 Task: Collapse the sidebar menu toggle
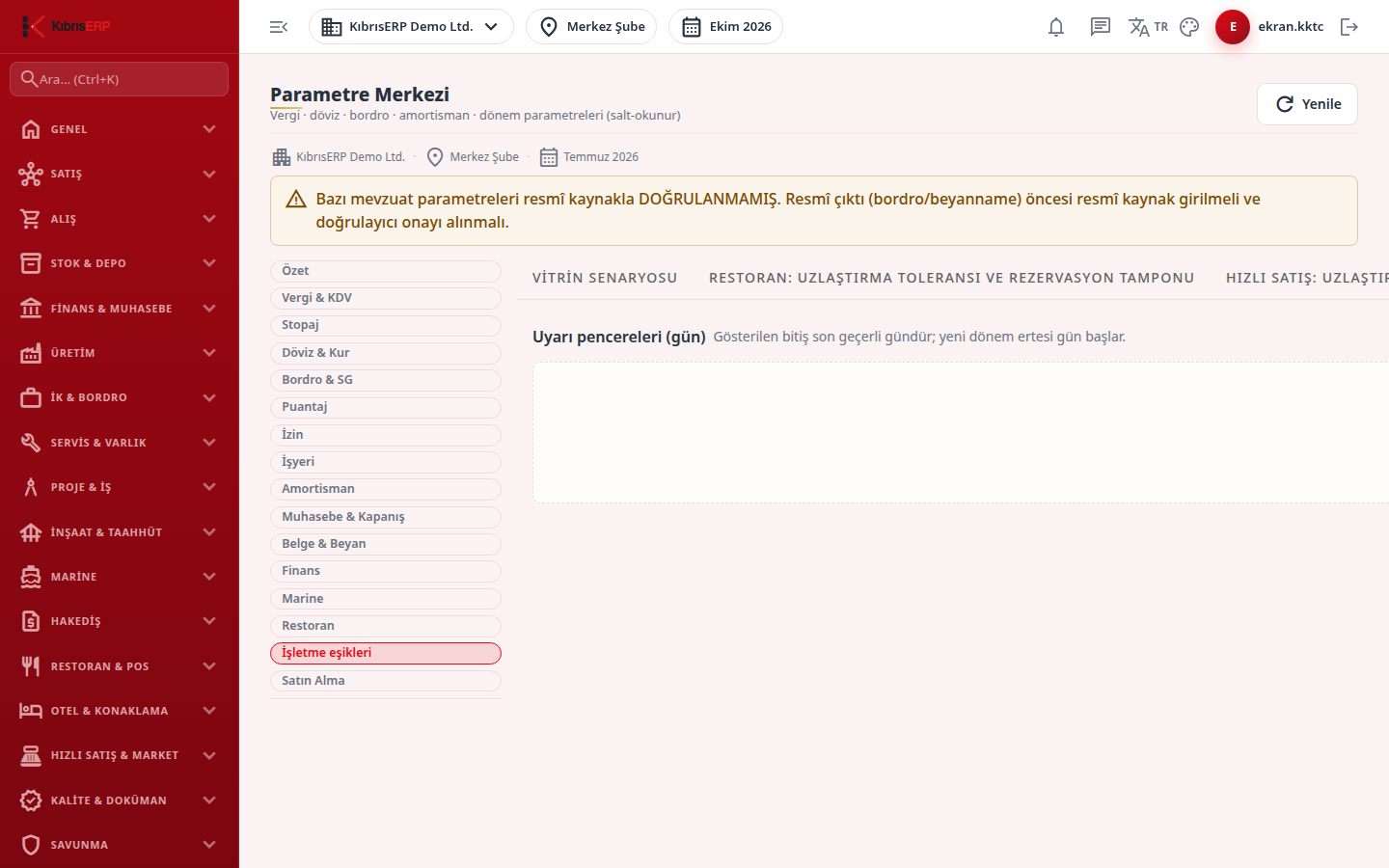pyautogui.click(x=279, y=27)
